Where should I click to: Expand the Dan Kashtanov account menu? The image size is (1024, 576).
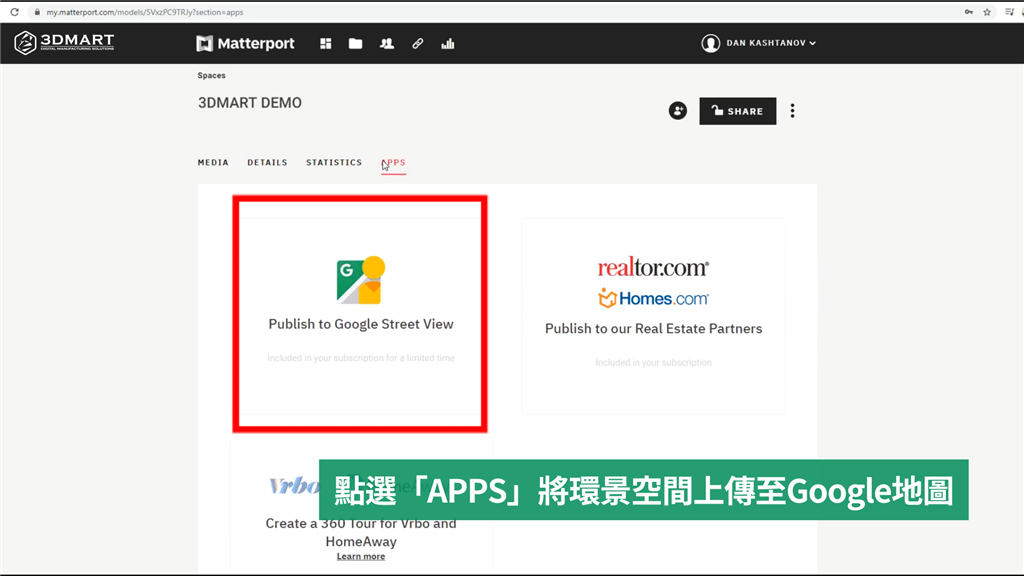(x=771, y=43)
